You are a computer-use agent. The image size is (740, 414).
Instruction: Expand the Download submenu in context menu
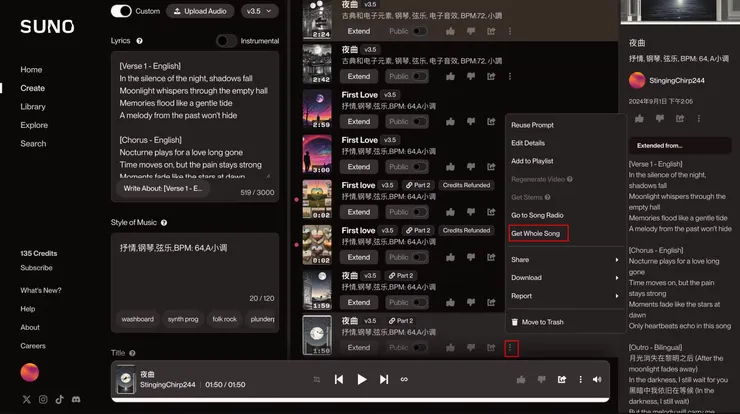[x=565, y=278]
